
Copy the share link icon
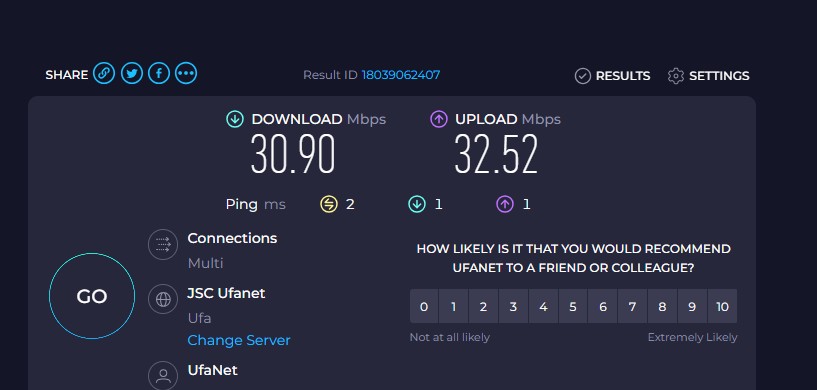[104, 74]
